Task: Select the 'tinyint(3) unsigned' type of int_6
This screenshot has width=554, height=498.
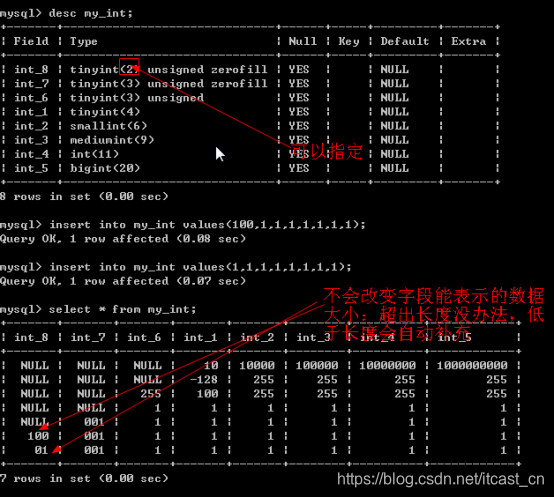Action: point(137,98)
